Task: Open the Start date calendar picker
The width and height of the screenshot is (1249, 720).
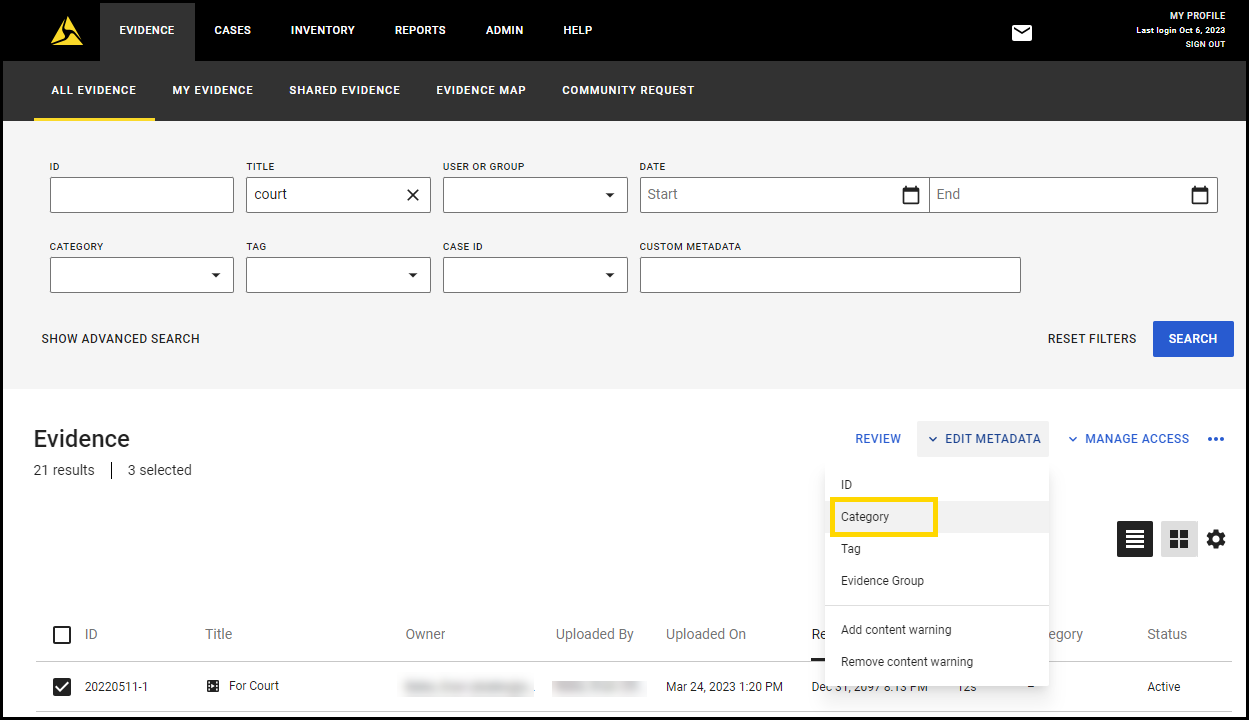Action: (x=910, y=195)
